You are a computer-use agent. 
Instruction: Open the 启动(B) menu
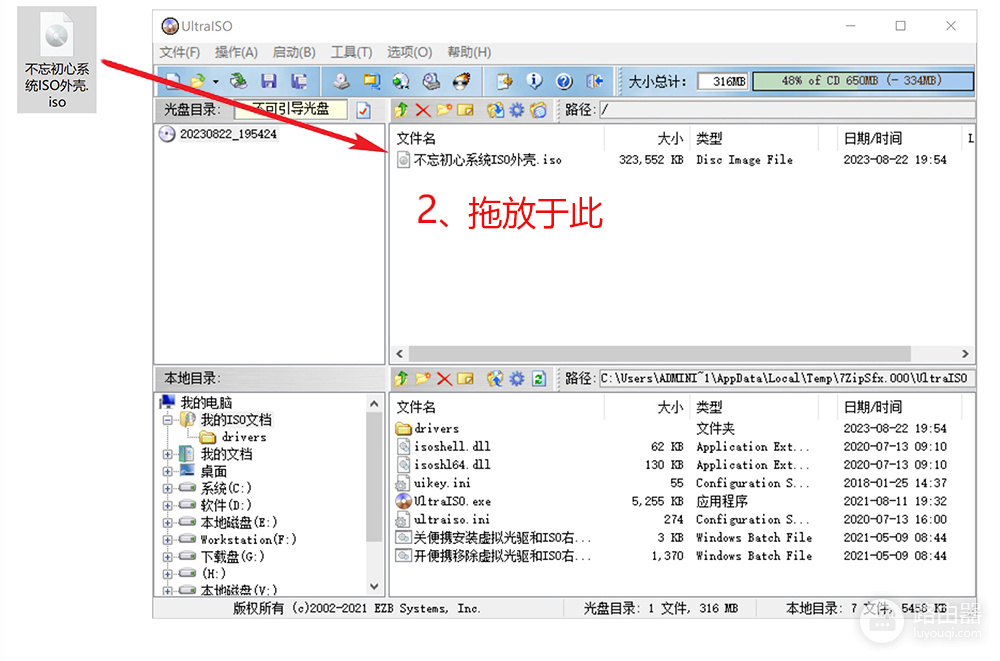tap(293, 52)
